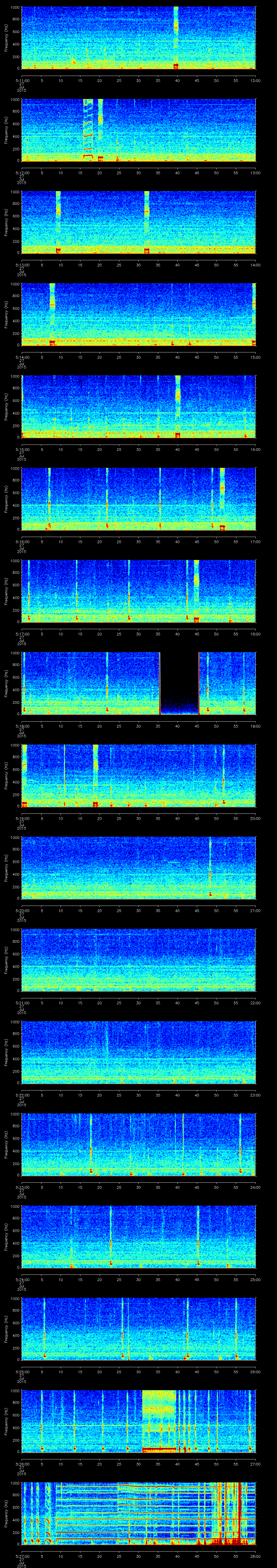Click the 24:00 end time label
Viewport: 277px width, 1568px height.
tap(255, 1187)
